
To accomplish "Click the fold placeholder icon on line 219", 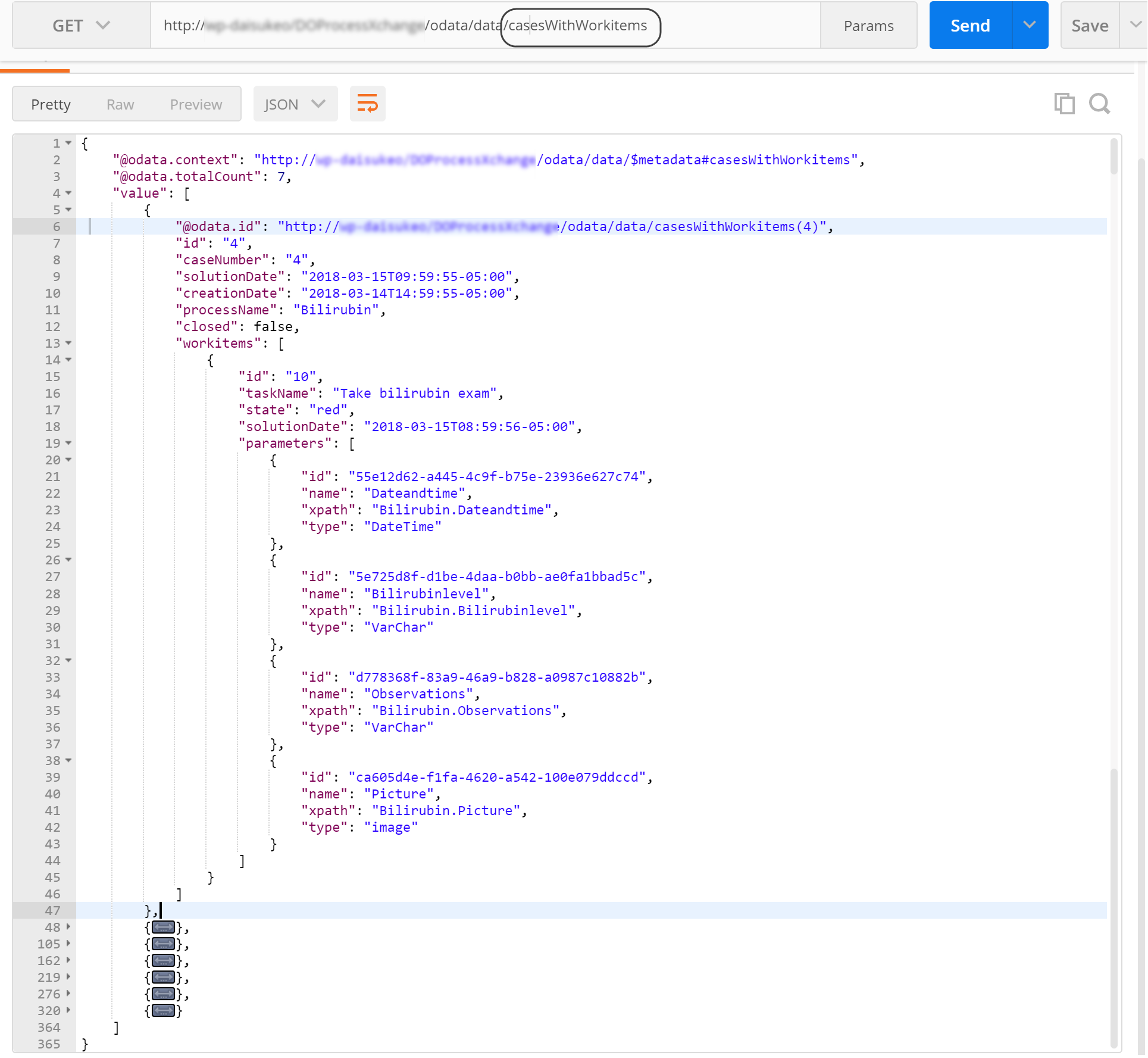I will (x=163, y=977).
